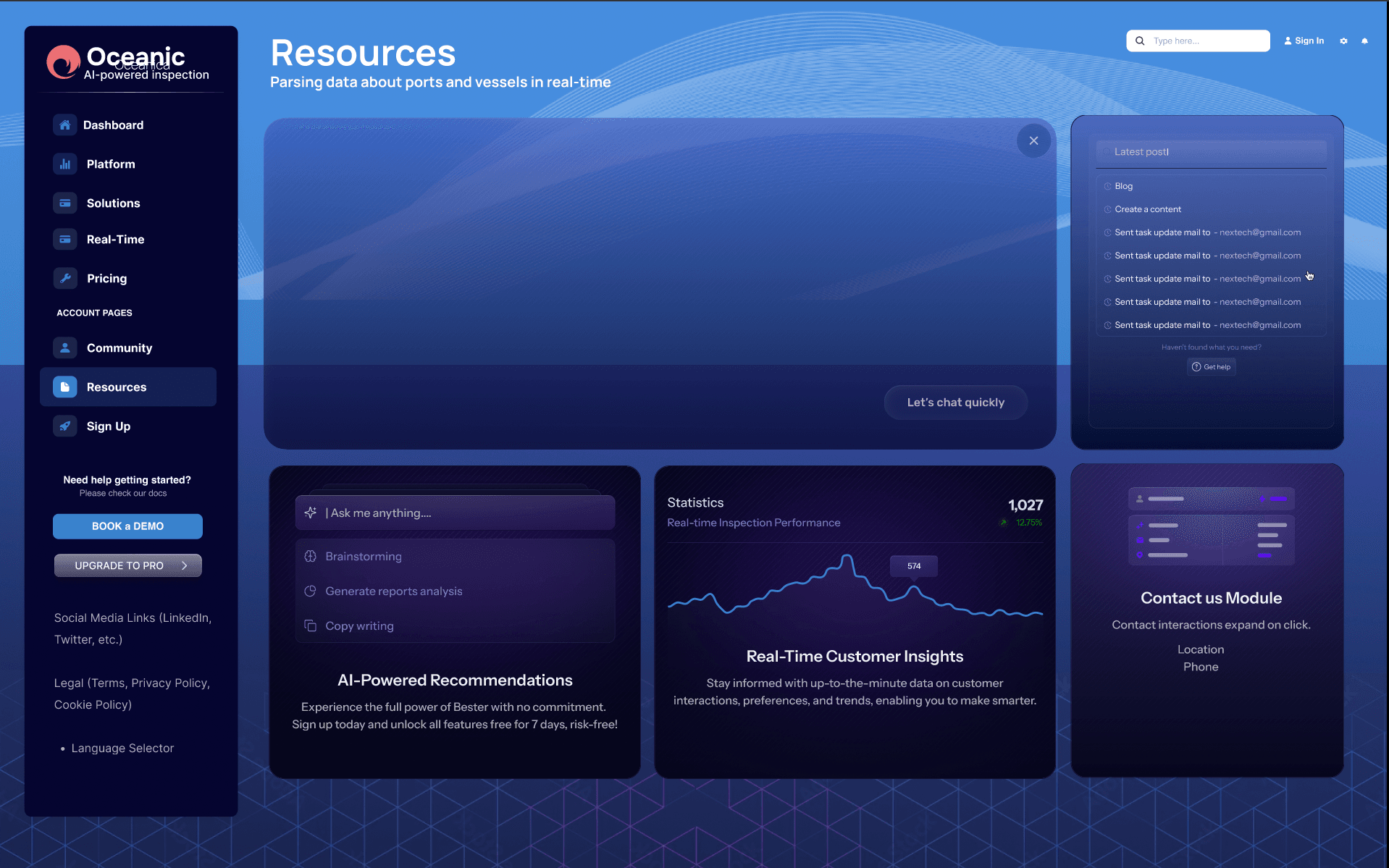Click Get help button
Image resolution: width=1389 pixels, height=868 pixels.
pyautogui.click(x=1211, y=367)
